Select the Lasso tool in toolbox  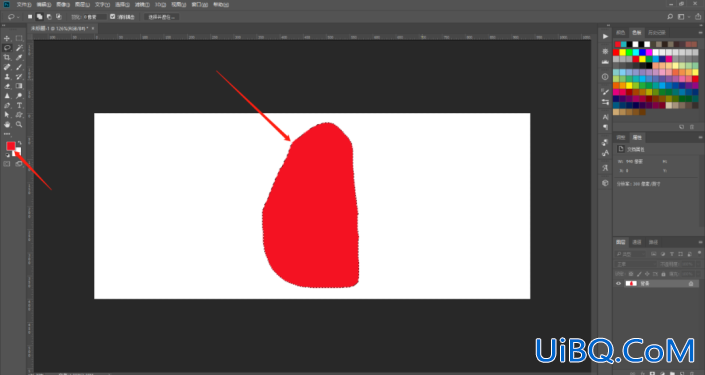(x=7, y=48)
